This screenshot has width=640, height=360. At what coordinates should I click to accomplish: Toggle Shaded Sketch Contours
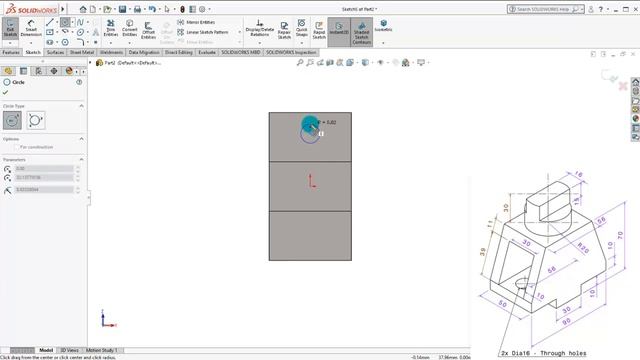362,32
